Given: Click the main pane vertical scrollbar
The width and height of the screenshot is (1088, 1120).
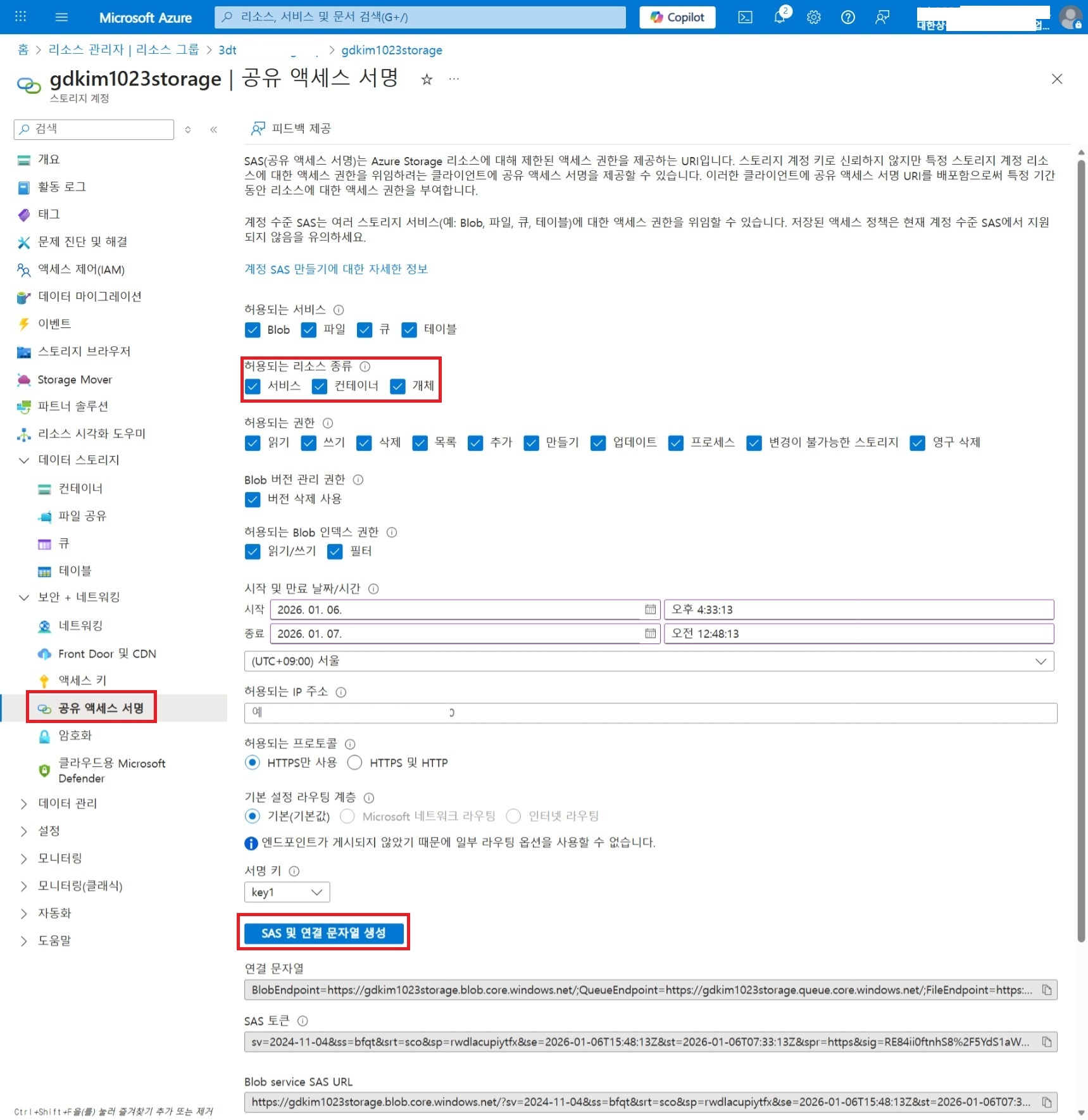Looking at the screenshot, I should click(1081, 551).
